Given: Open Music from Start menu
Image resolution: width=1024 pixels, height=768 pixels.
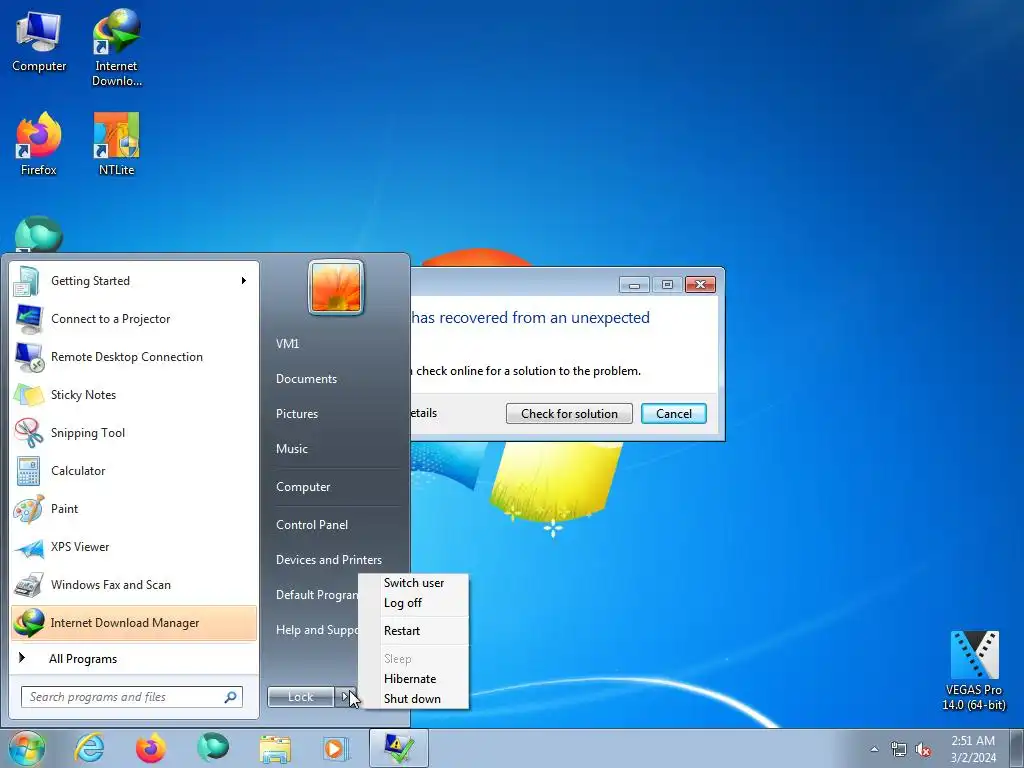Looking at the screenshot, I should click(291, 449).
